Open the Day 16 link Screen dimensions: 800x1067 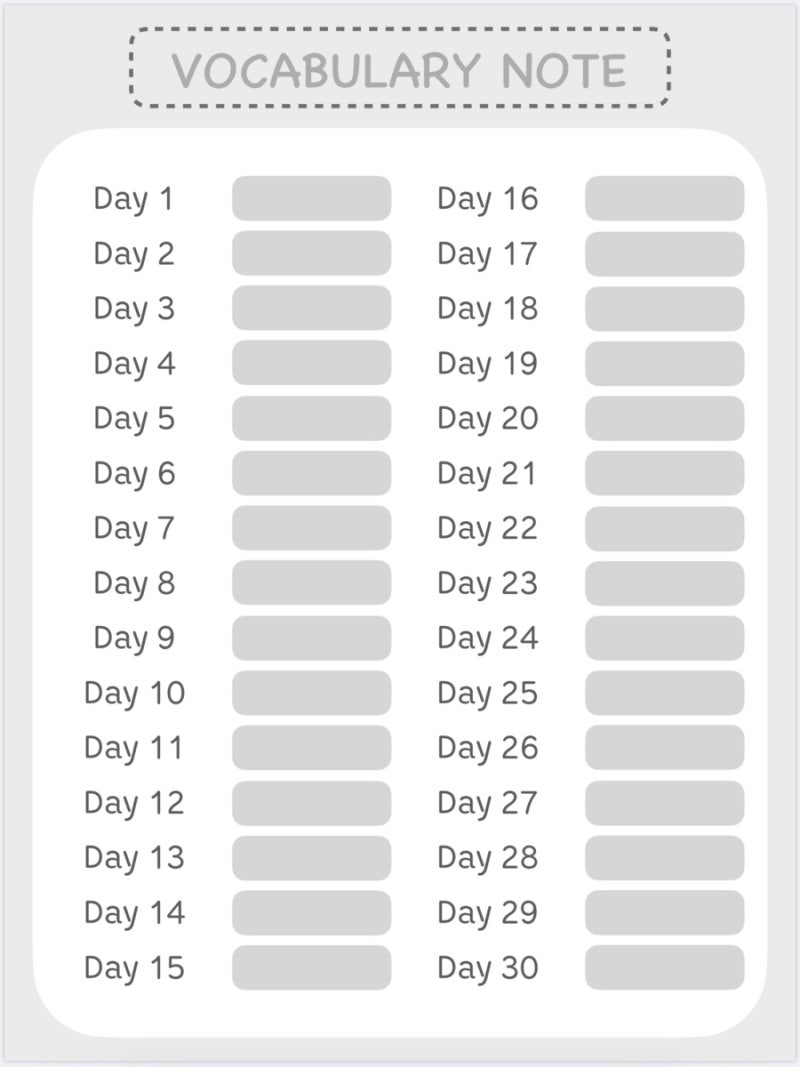[488, 199]
